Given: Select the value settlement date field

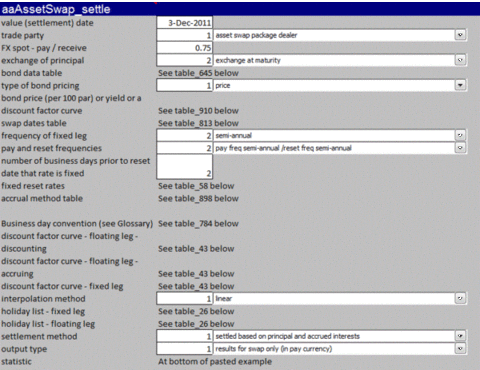Looking at the screenshot, I should pyautogui.click(x=184, y=23).
